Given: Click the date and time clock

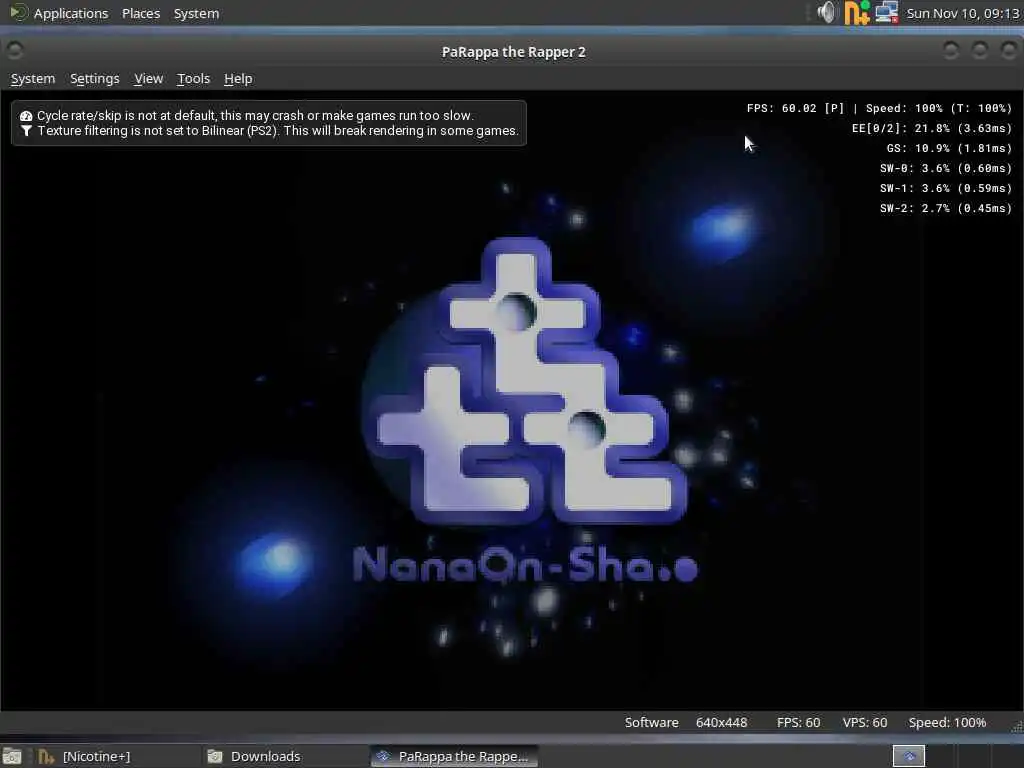Looking at the screenshot, I should coord(963,13).
